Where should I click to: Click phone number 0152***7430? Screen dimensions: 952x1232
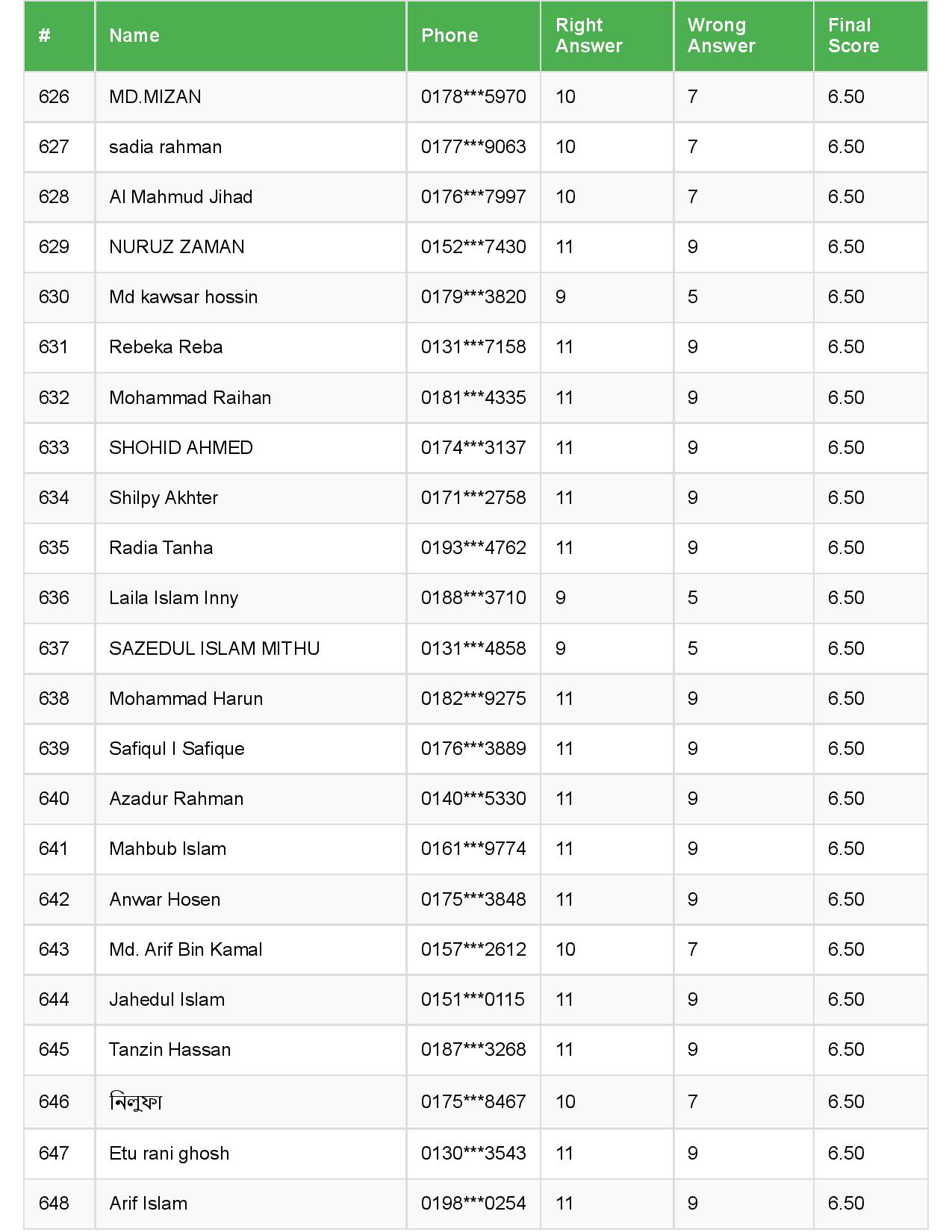pos(473,247)
